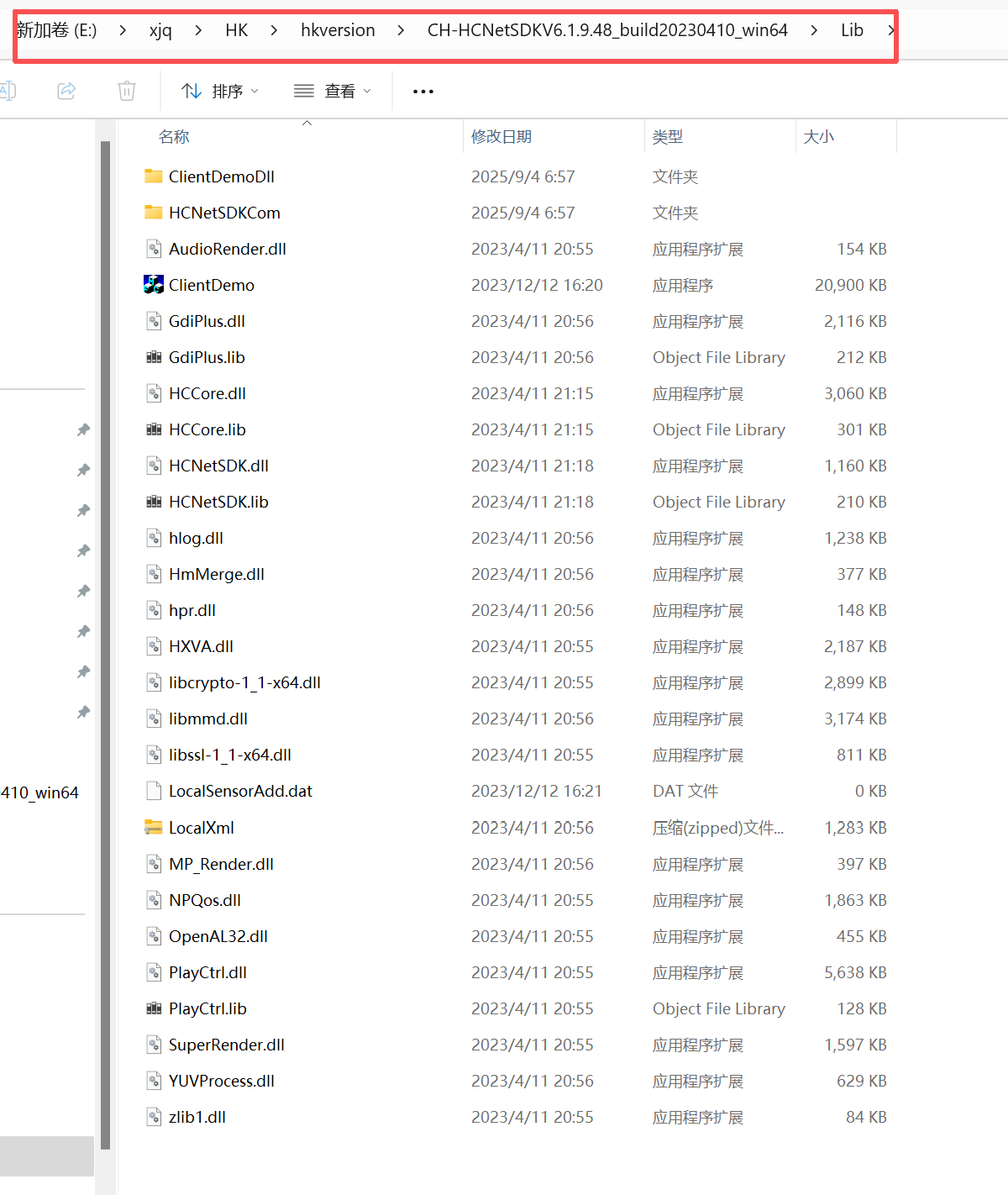Sort by the 大小 column header
Image resolution: width=1008 pixels, height=1195 pixels.
(819, 136)
